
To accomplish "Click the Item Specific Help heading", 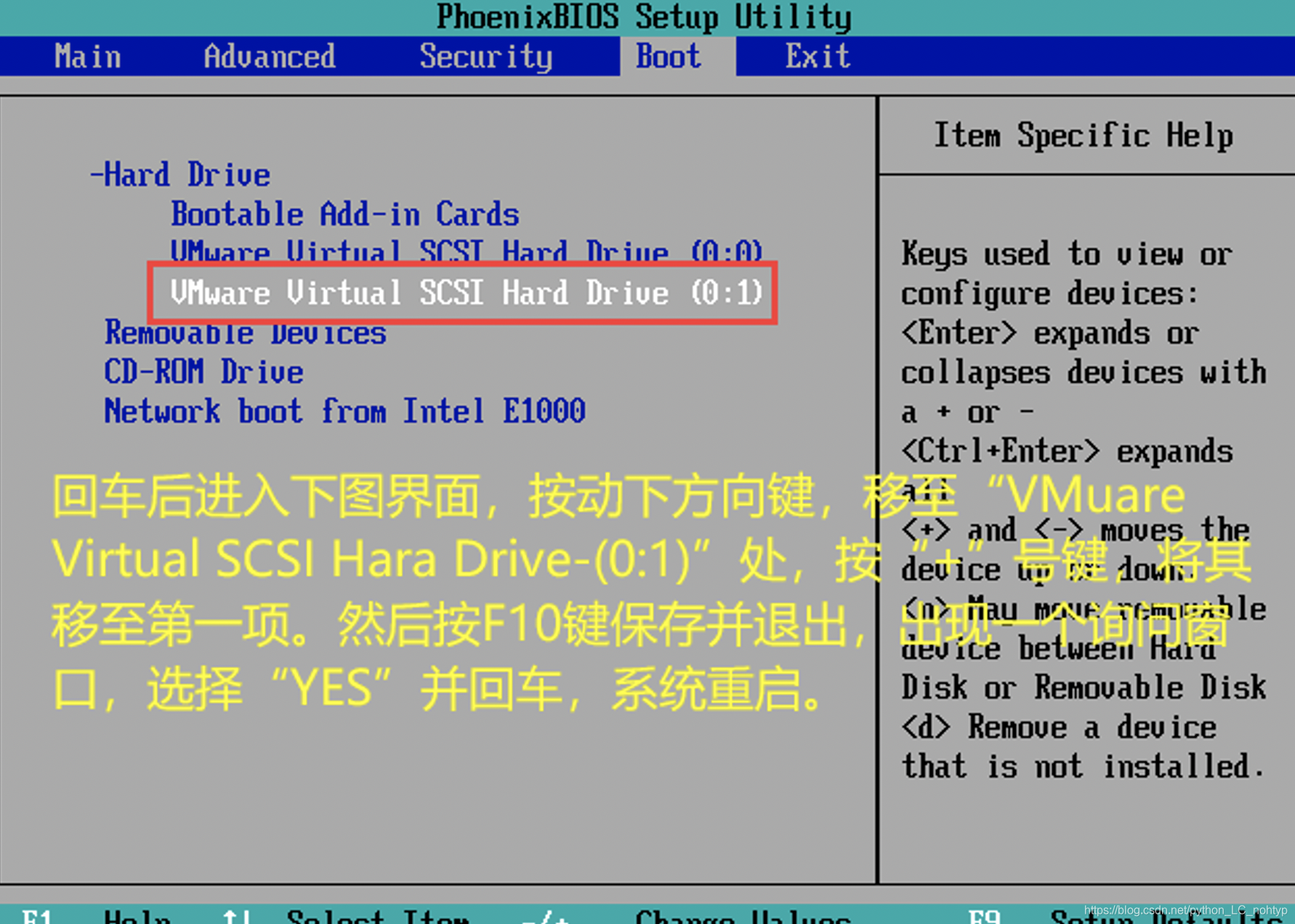I will click(1083, 136).
